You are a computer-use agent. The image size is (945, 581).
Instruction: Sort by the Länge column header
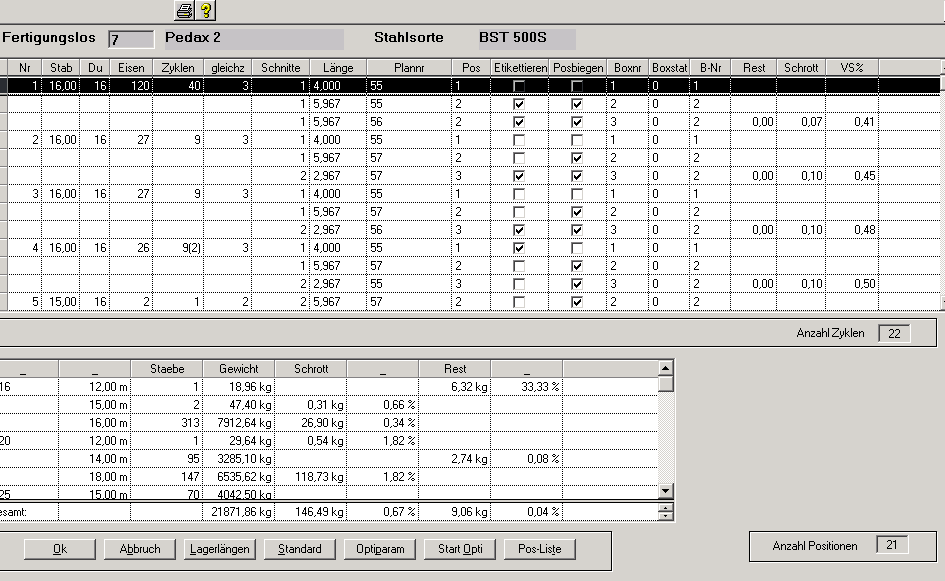(338, 67)
